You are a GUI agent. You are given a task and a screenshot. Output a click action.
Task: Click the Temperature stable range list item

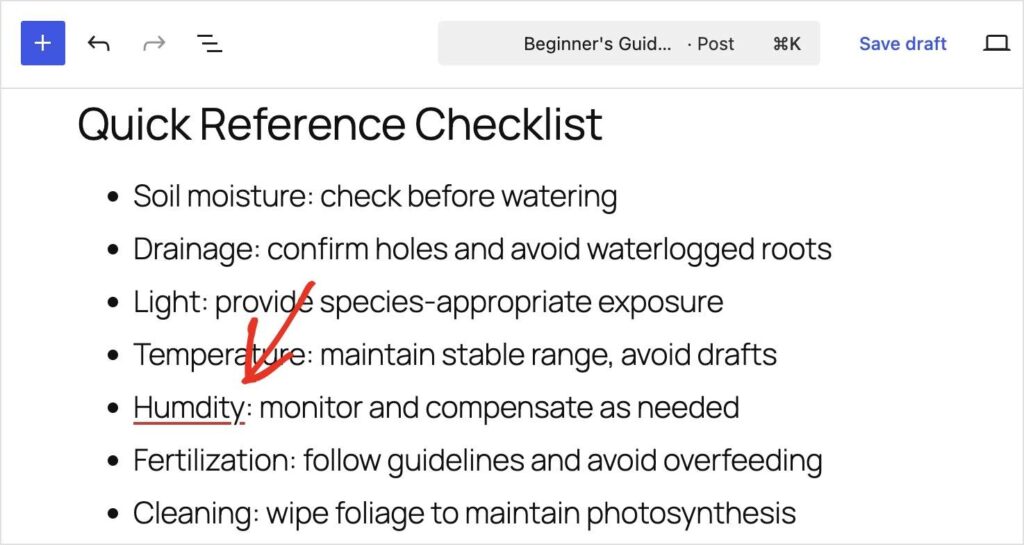point(455,355)
